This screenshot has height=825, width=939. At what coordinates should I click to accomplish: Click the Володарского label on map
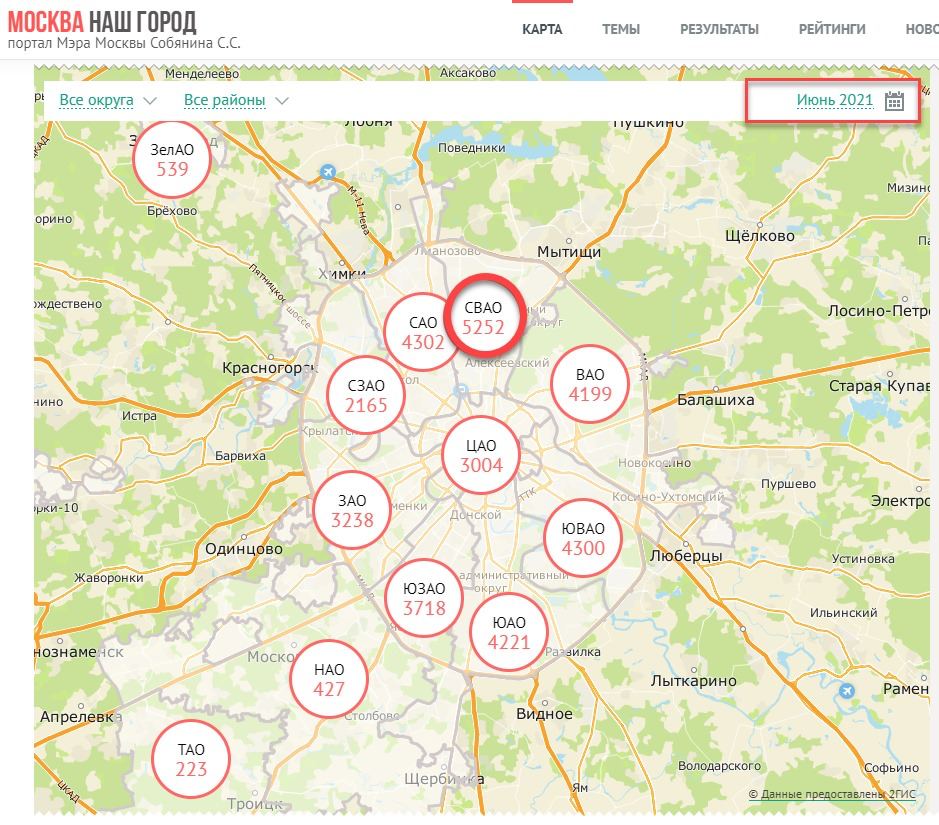pyautogui.click(x=719, y=766)
